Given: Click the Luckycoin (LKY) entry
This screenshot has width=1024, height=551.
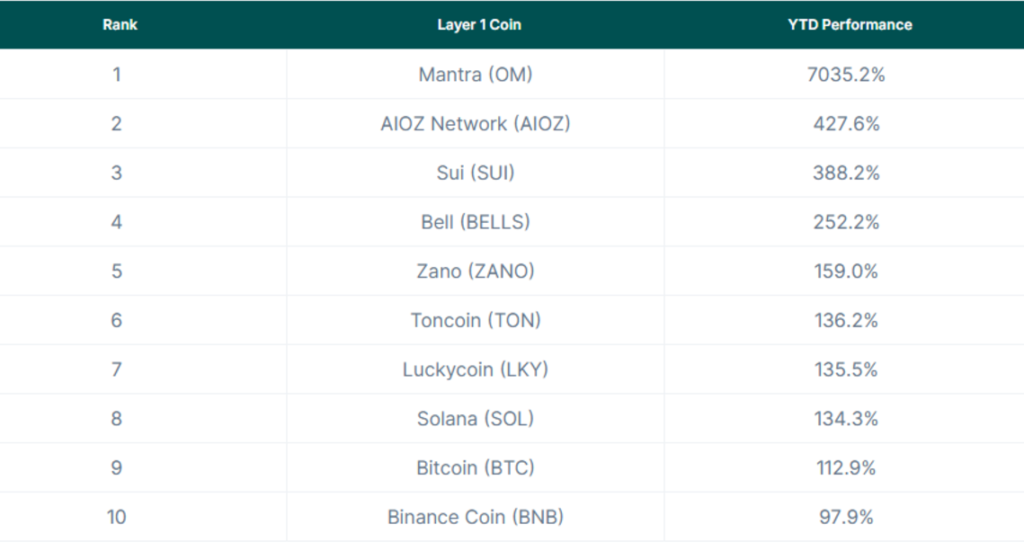Looking at the screenshot, I should point(476,370).
